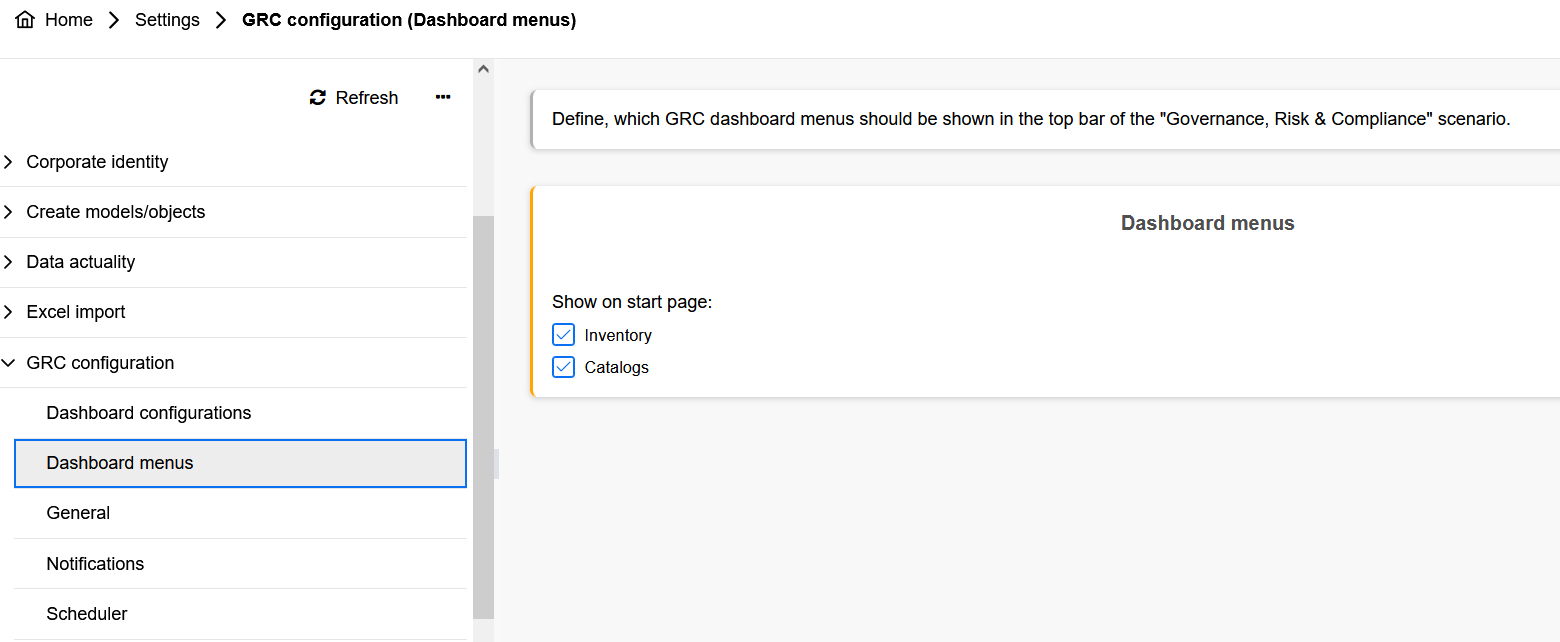The image size is (1560, 642).
Task: Click the Home house icon in breadcrumb
Action: [25, 20]
